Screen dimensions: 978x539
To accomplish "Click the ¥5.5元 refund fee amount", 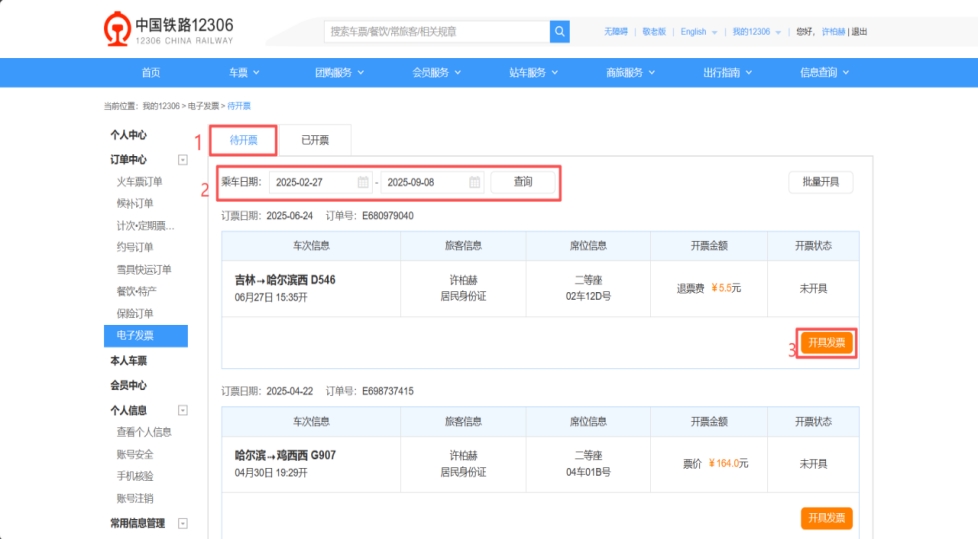I will coord(726,288).
